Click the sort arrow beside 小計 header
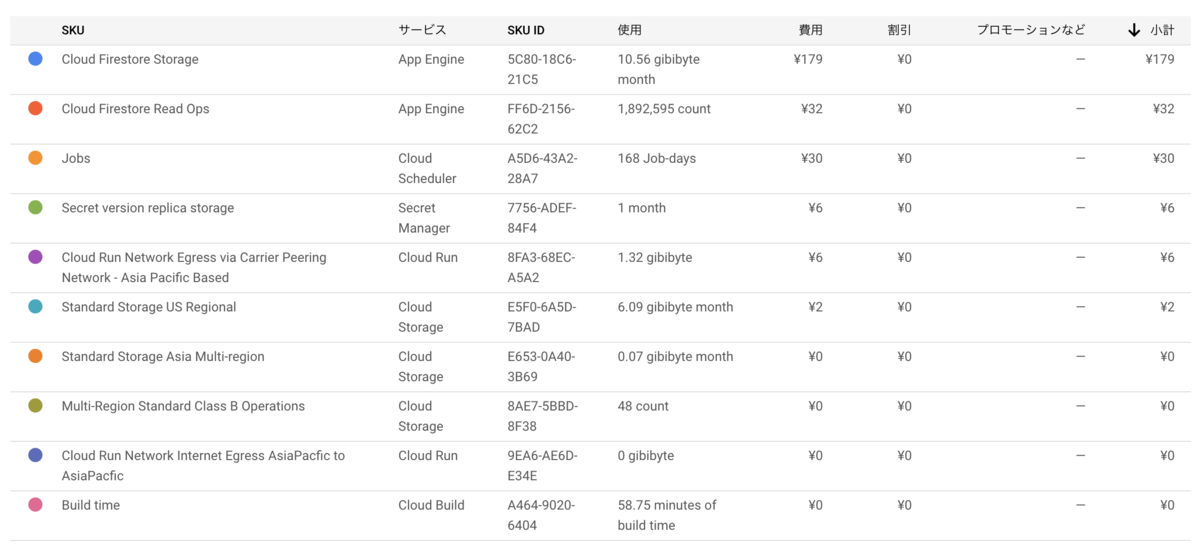The height and width of the screenshot is (546, 1200). tap(1134, 30)
